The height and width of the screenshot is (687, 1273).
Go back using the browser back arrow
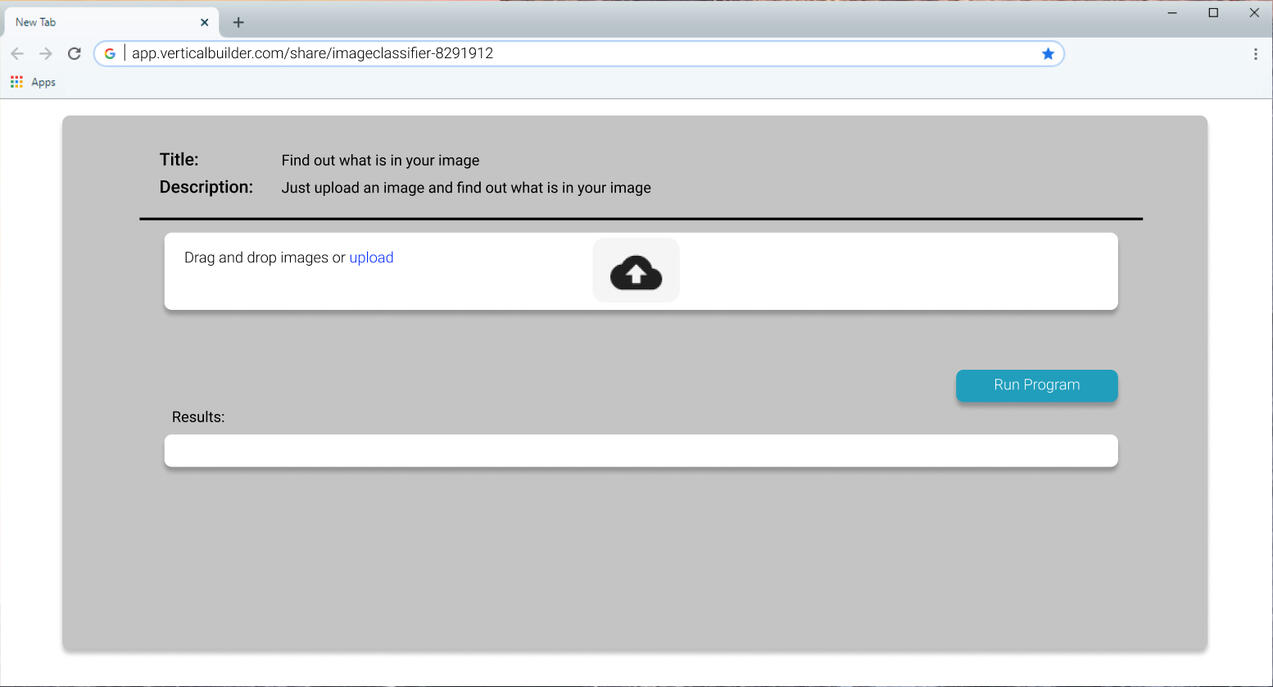(17, 54)
